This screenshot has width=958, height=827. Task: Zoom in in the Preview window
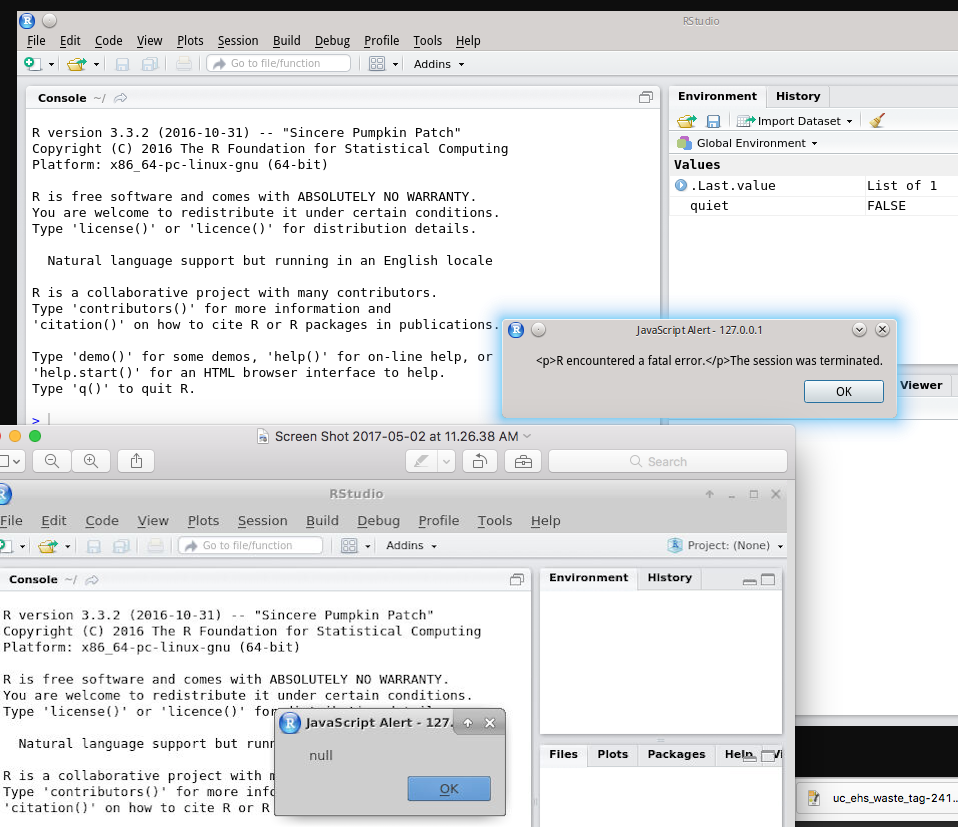coord(91,461)
